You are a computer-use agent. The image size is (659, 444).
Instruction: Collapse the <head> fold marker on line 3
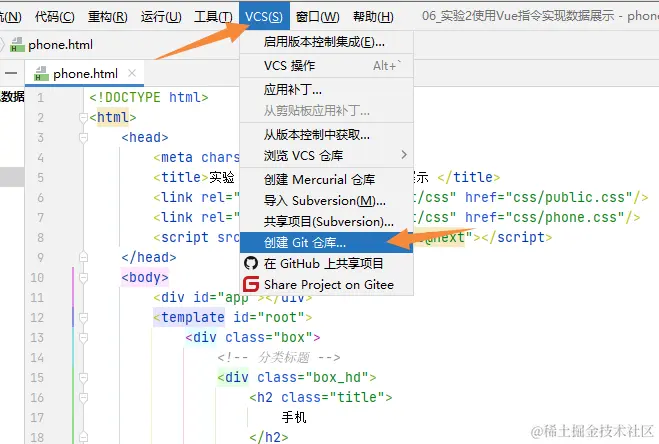[83, 137]
